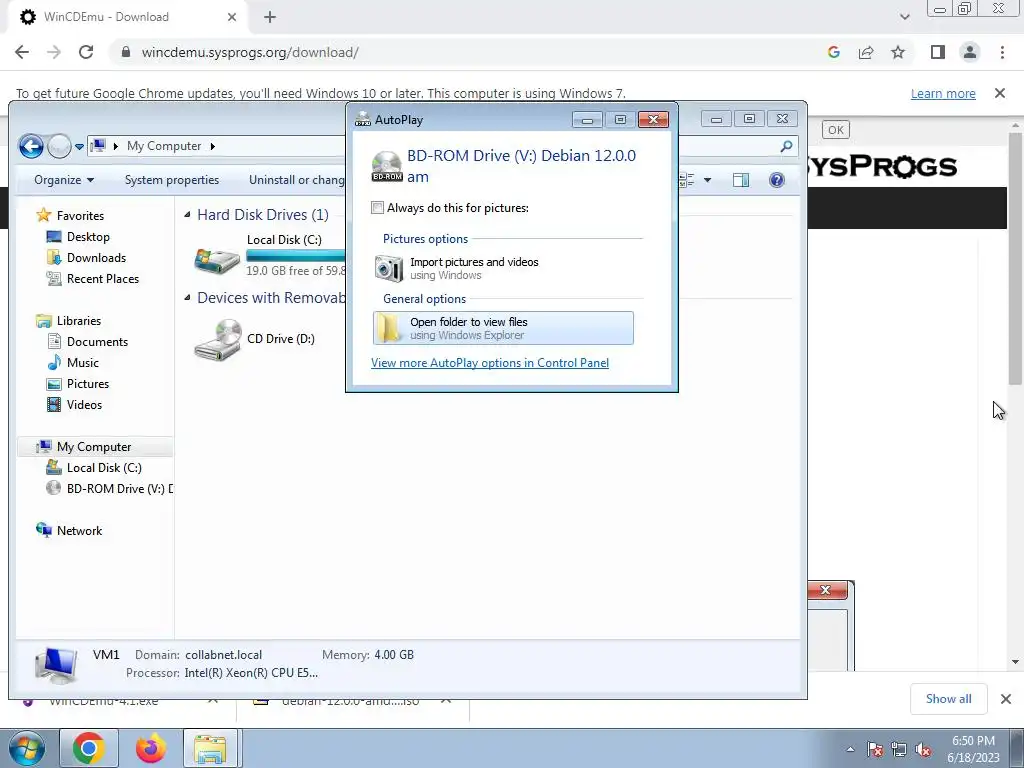Click Learn more link in update notice

(x=943, y=93)
